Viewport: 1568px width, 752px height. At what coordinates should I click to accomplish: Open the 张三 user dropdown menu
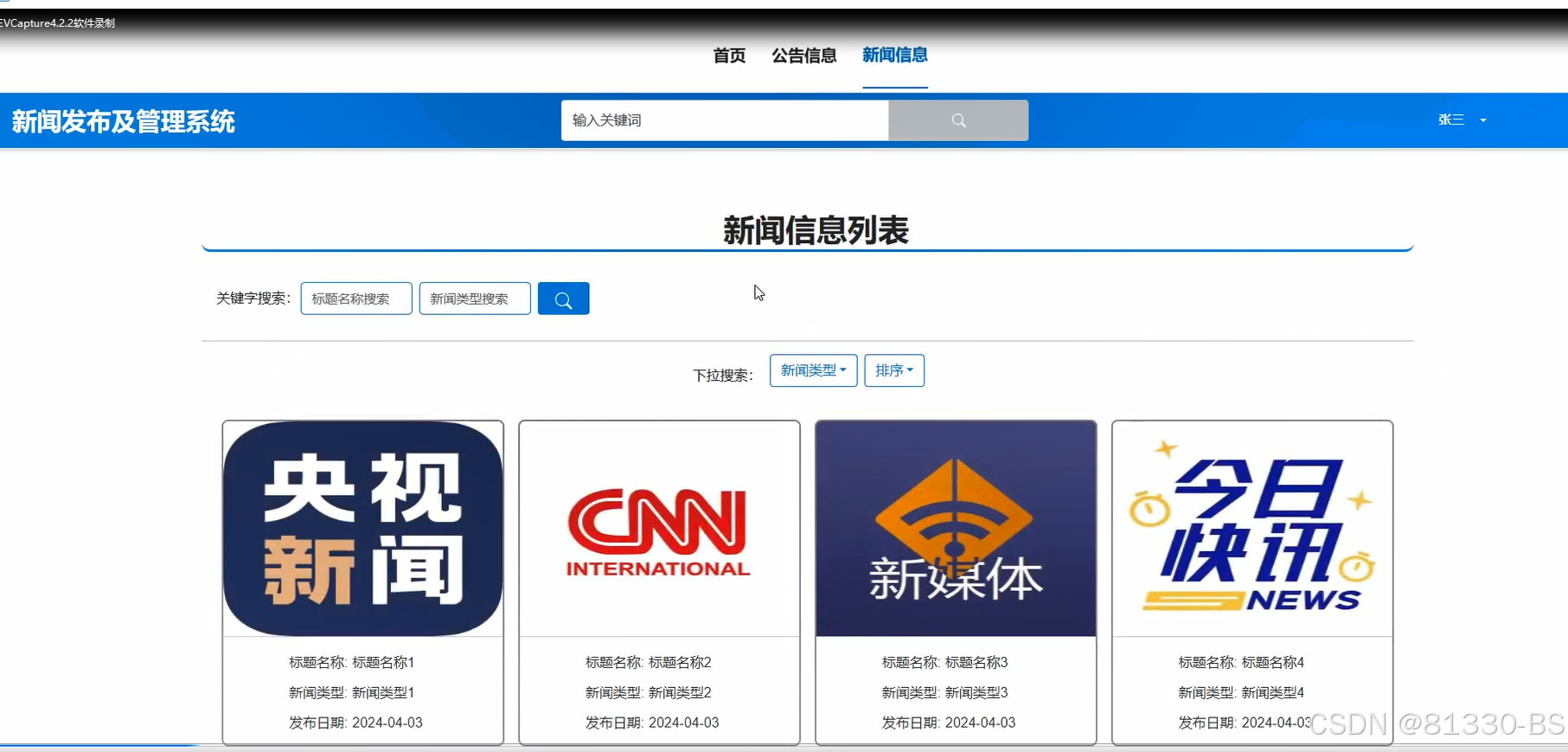tap(1462, 120)
